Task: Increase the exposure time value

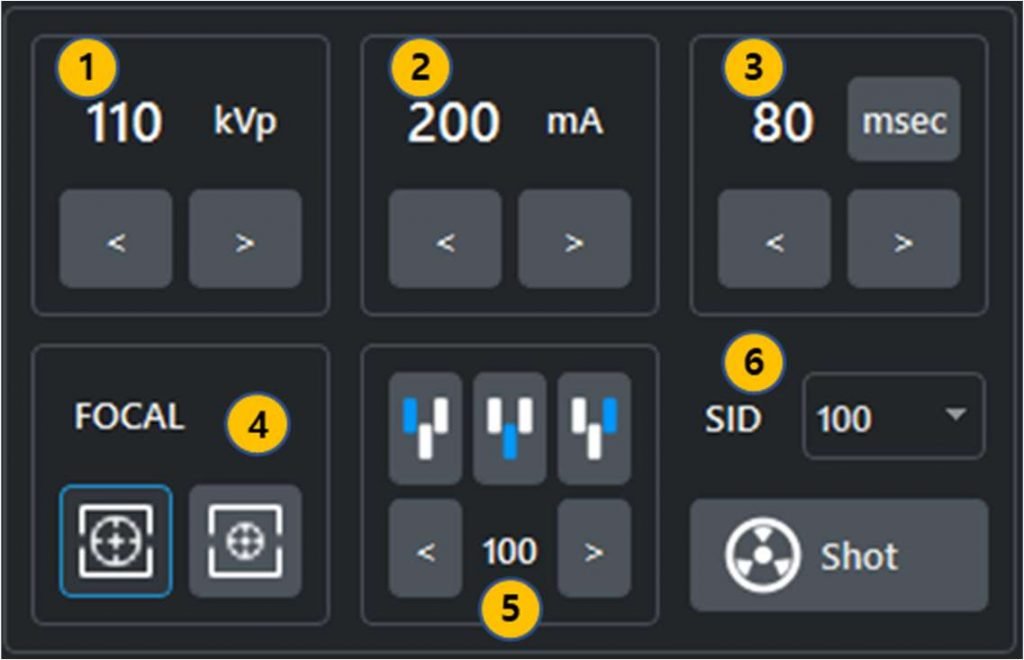Action: point(903,242)
